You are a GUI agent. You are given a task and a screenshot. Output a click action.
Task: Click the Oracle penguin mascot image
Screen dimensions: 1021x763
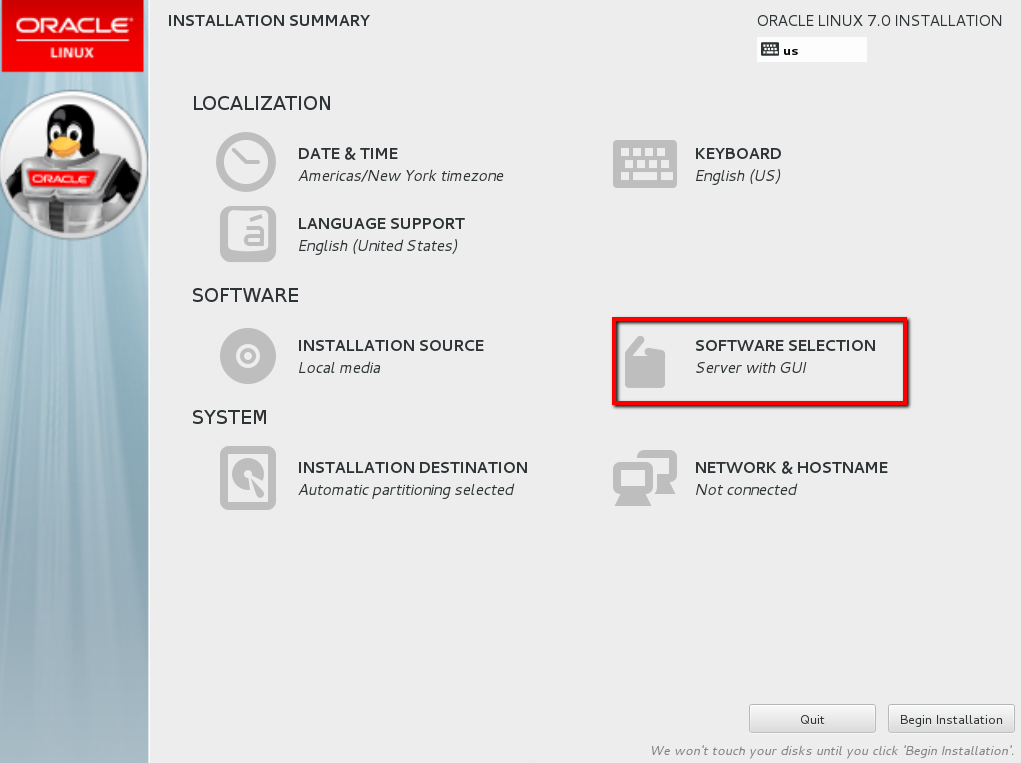[x=74, y=165]
